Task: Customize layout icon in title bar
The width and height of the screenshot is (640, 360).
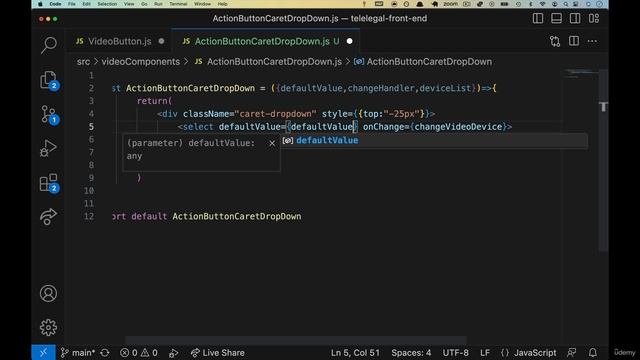Action: pyautogui.click(x=594, y=18)
